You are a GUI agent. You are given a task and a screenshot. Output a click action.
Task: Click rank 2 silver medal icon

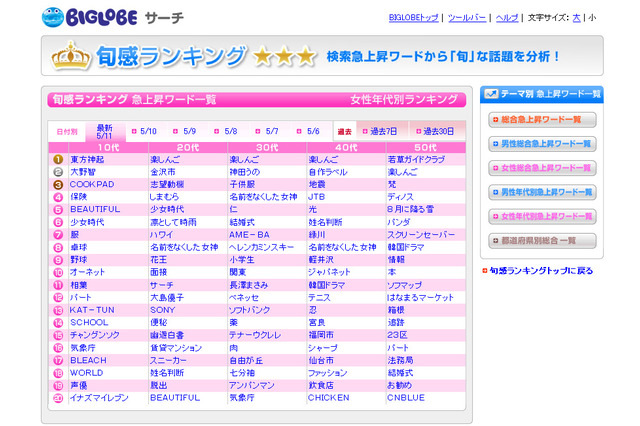coord(58,172)
